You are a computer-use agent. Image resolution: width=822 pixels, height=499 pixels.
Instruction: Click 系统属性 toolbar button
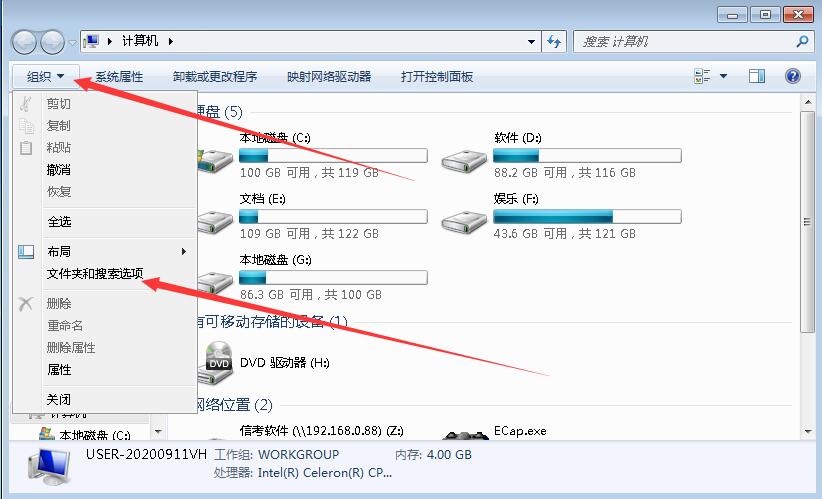(x=119, y=77)
